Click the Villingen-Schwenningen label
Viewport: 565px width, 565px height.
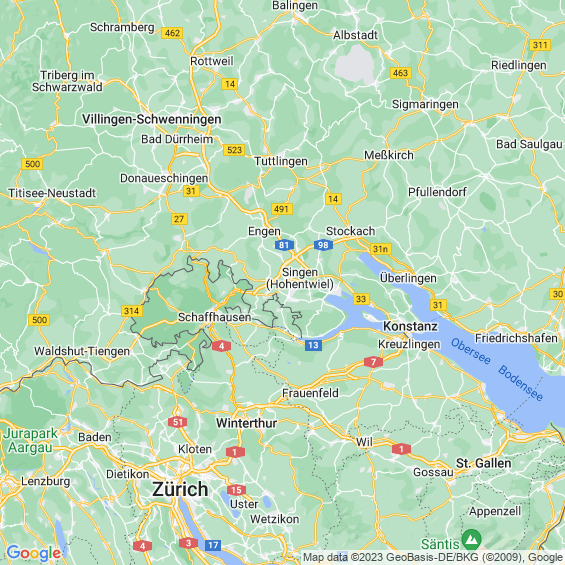[152, 119]
